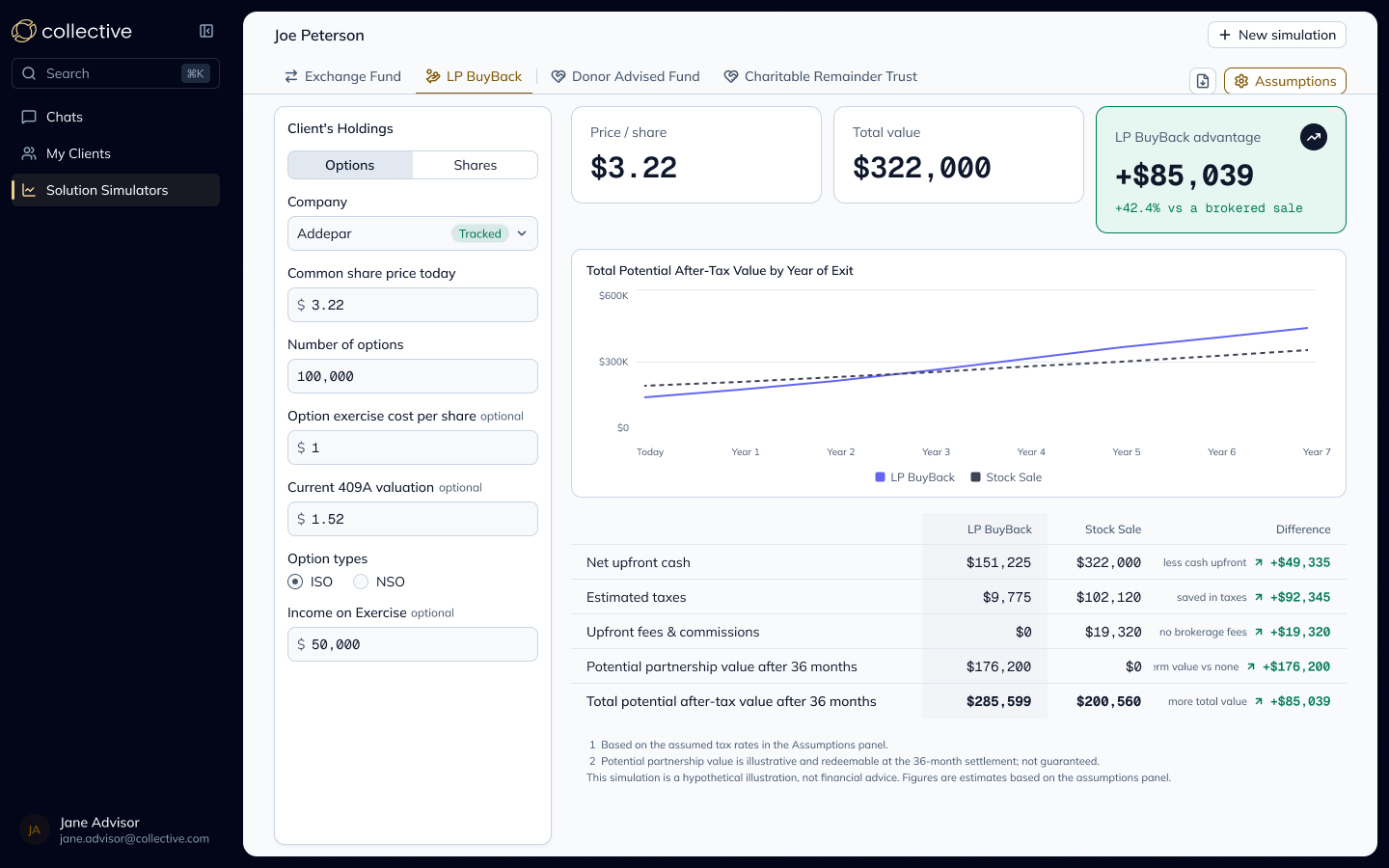The image size is (1389, 868).
Task: Click the New simulation button
Action: pos(1277,35)
